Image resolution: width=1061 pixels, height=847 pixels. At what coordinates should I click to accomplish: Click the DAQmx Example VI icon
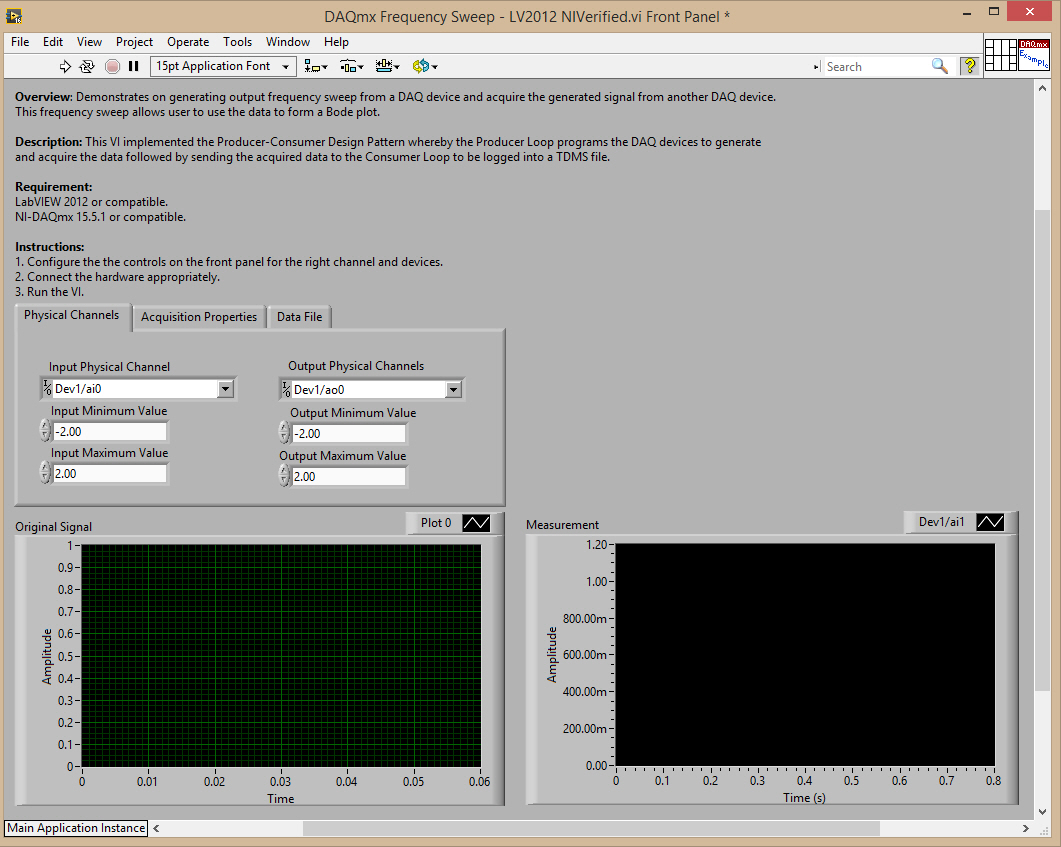click(1033, 55)
